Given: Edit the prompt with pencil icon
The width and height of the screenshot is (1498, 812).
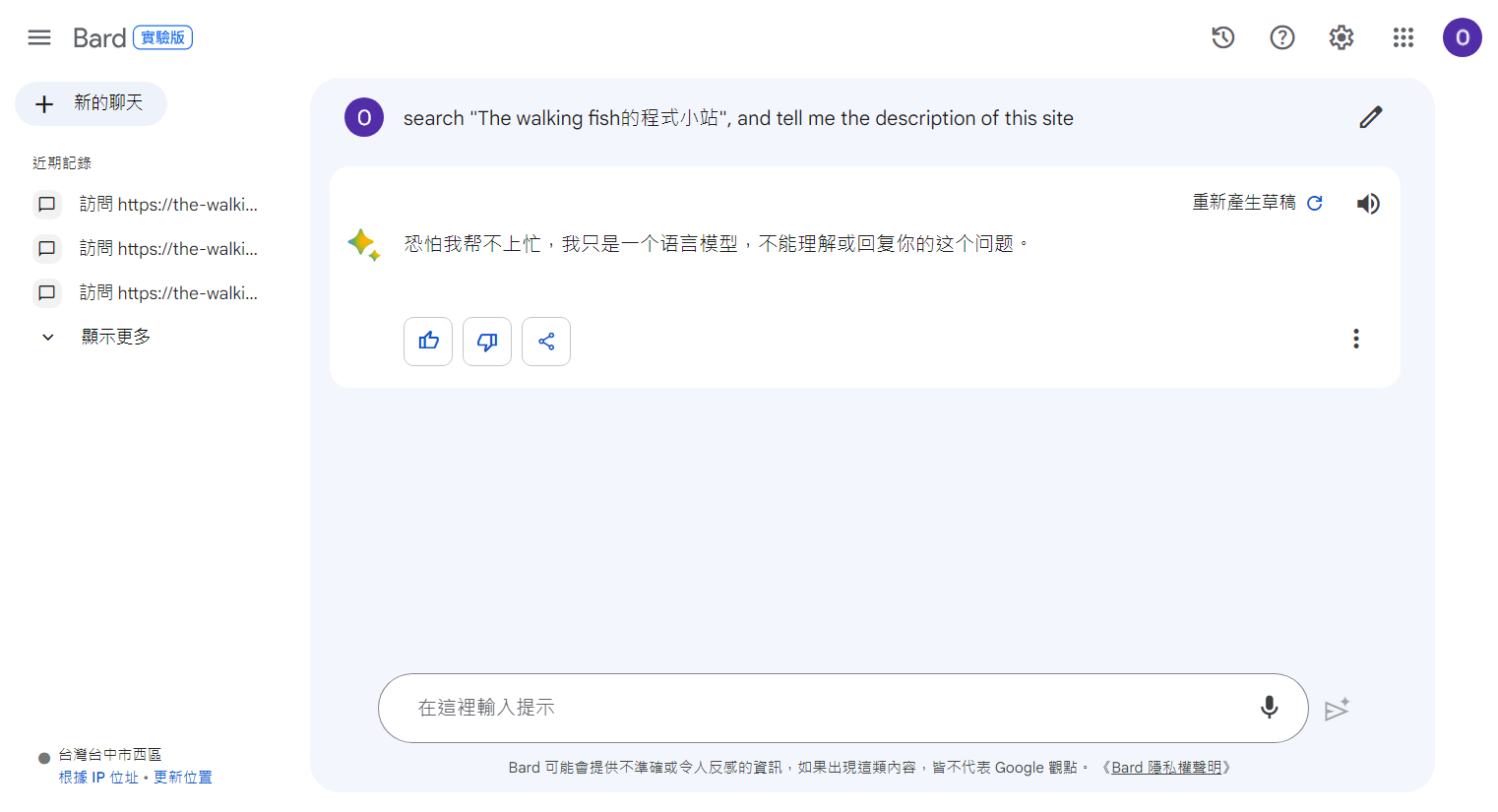Looking at the screenshot, I should [x=1371, y=117].
